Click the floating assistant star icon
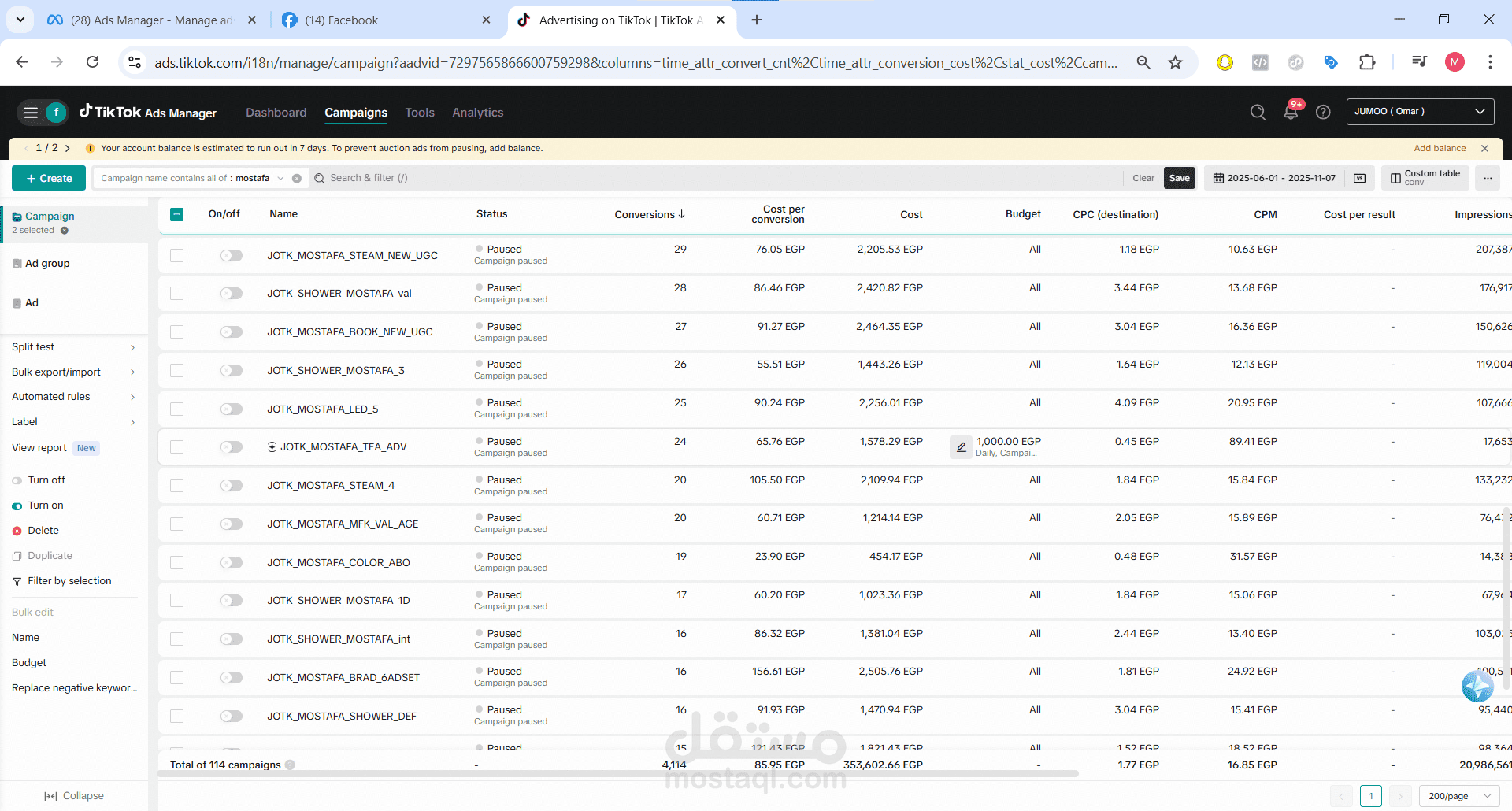 (x=1477, y=687)
